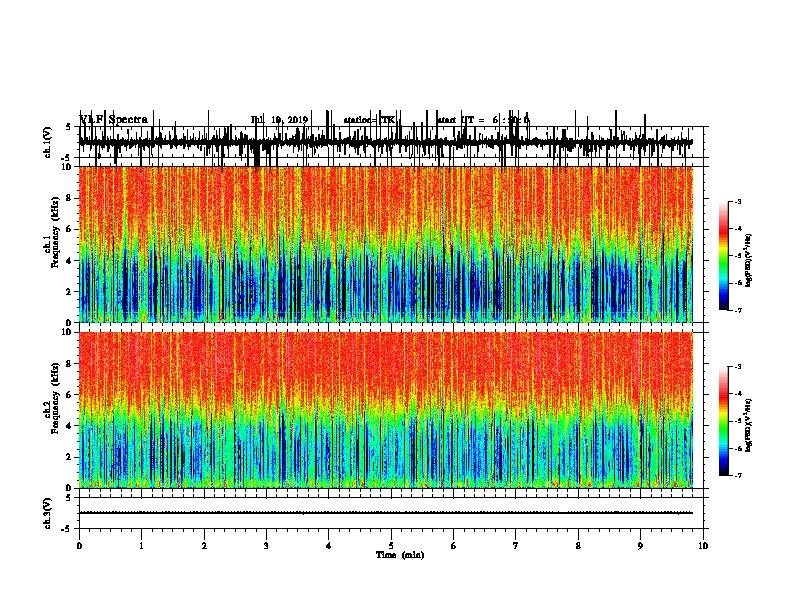The height and width of the screenshot is (612, 792).
Task: Click the '-3' label on ch.2 colorbar
Action: [x=738, y=367]
